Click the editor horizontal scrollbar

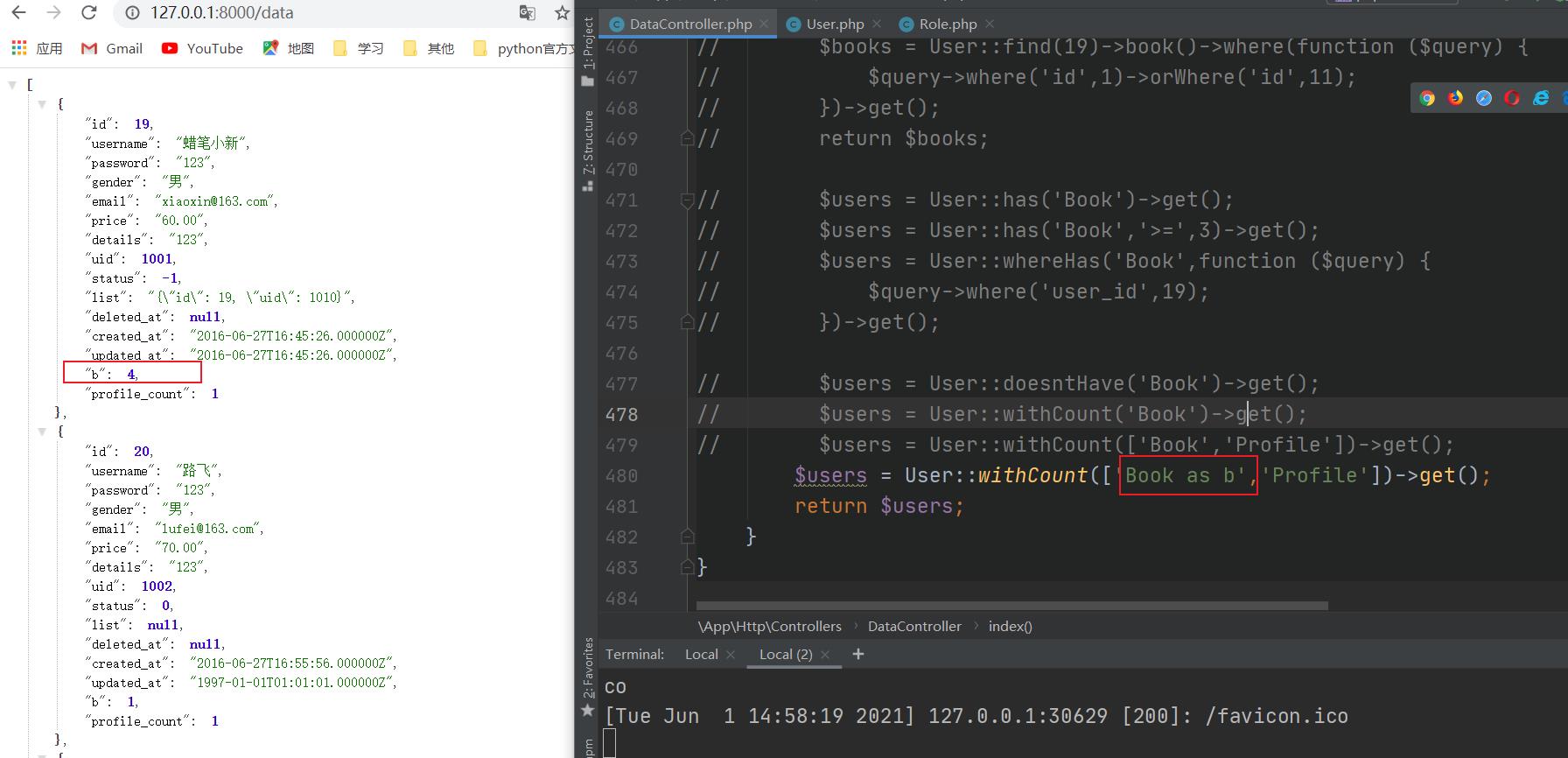coord(1011,606)
